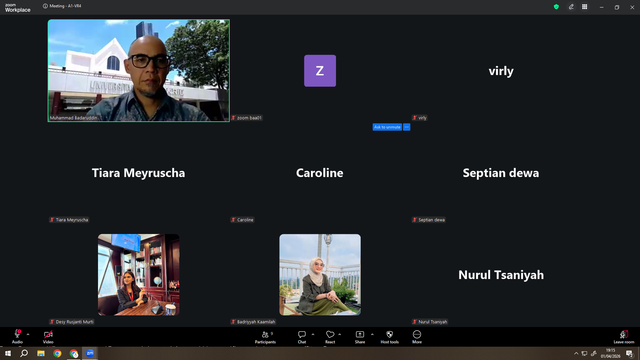
Task: Expand the caret next to React
Action: click(x=340, y=334)
